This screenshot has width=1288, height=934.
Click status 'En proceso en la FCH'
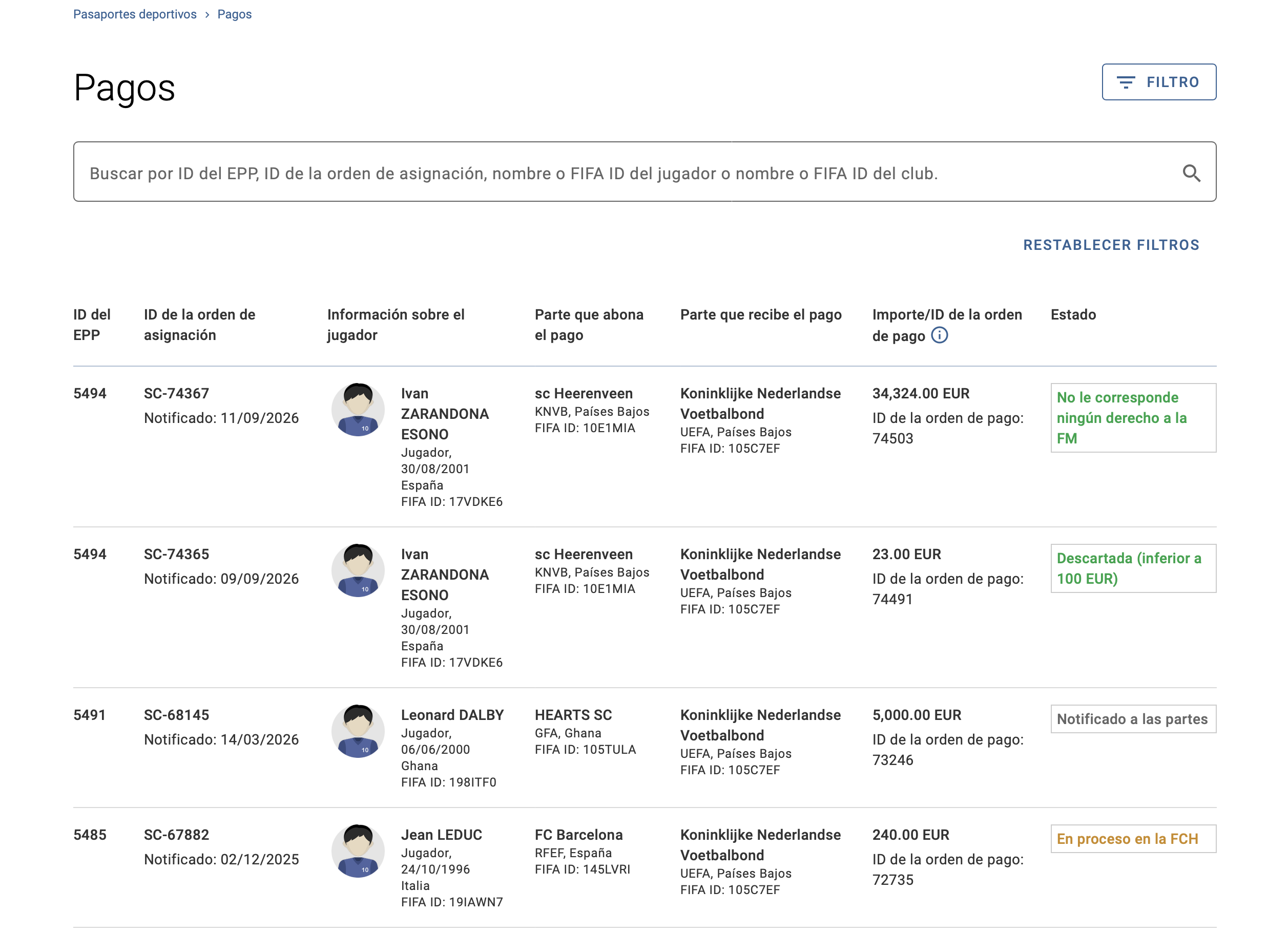click(x=1133, y=839)
